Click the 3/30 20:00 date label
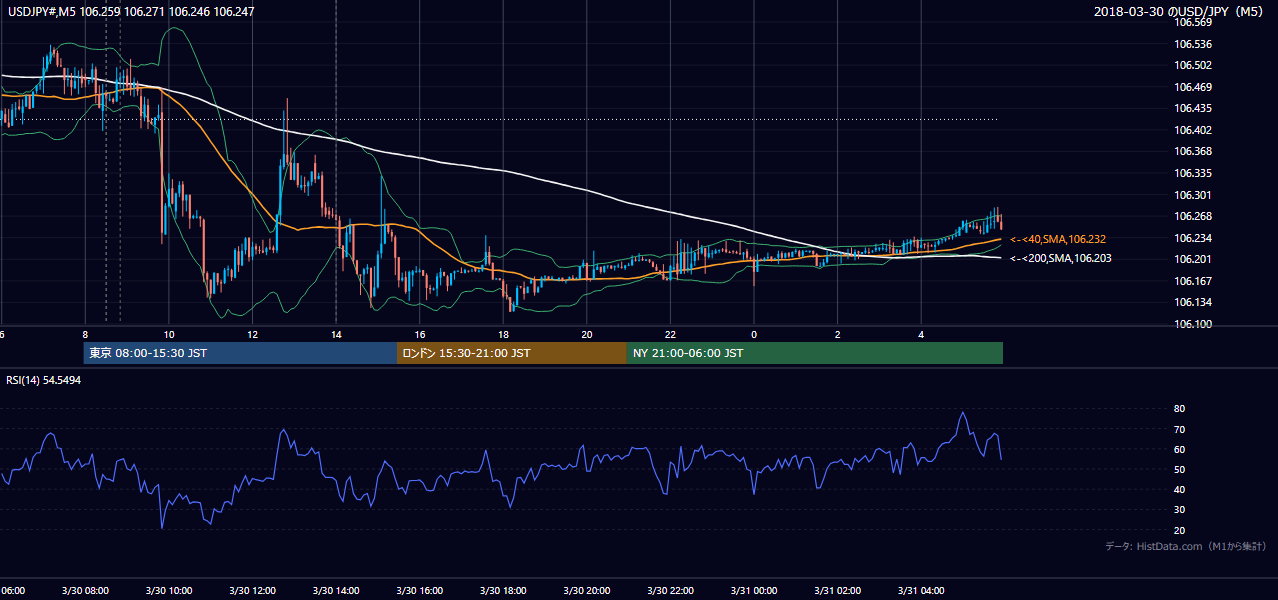The width and height of the screenshot is (1278, 600). coord(586,591)
